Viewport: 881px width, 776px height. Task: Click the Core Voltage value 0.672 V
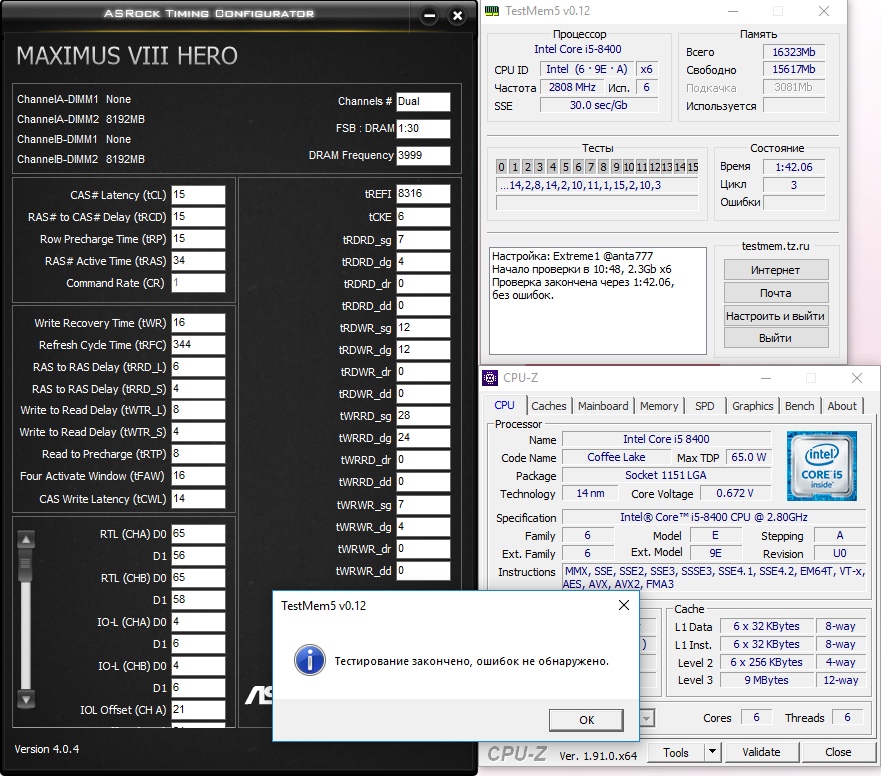coord(734,493)
